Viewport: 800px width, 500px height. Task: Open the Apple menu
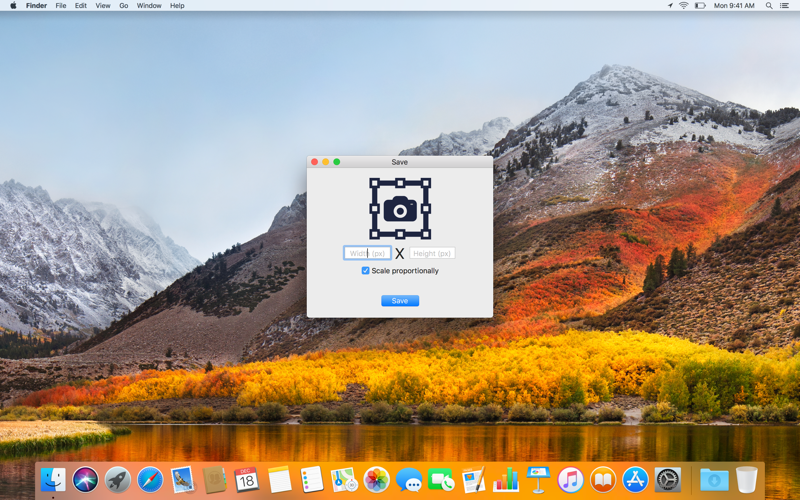point(13,6)
